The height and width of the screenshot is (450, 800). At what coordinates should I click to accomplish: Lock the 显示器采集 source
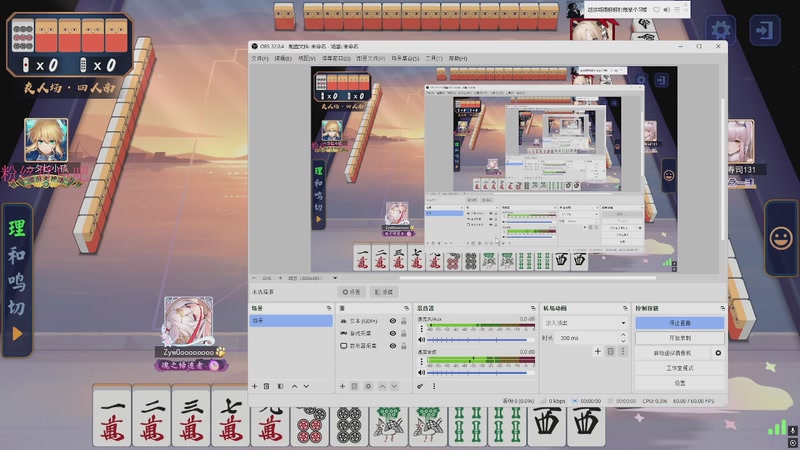tap(404, 345)
